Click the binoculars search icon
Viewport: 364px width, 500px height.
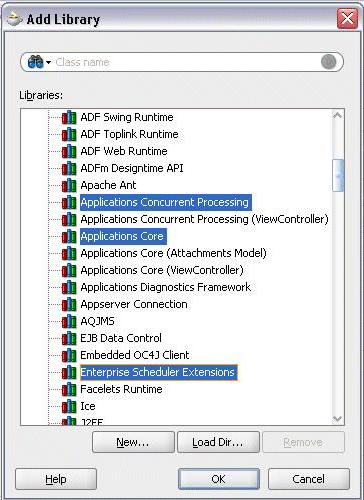click(x=35, y=62)
